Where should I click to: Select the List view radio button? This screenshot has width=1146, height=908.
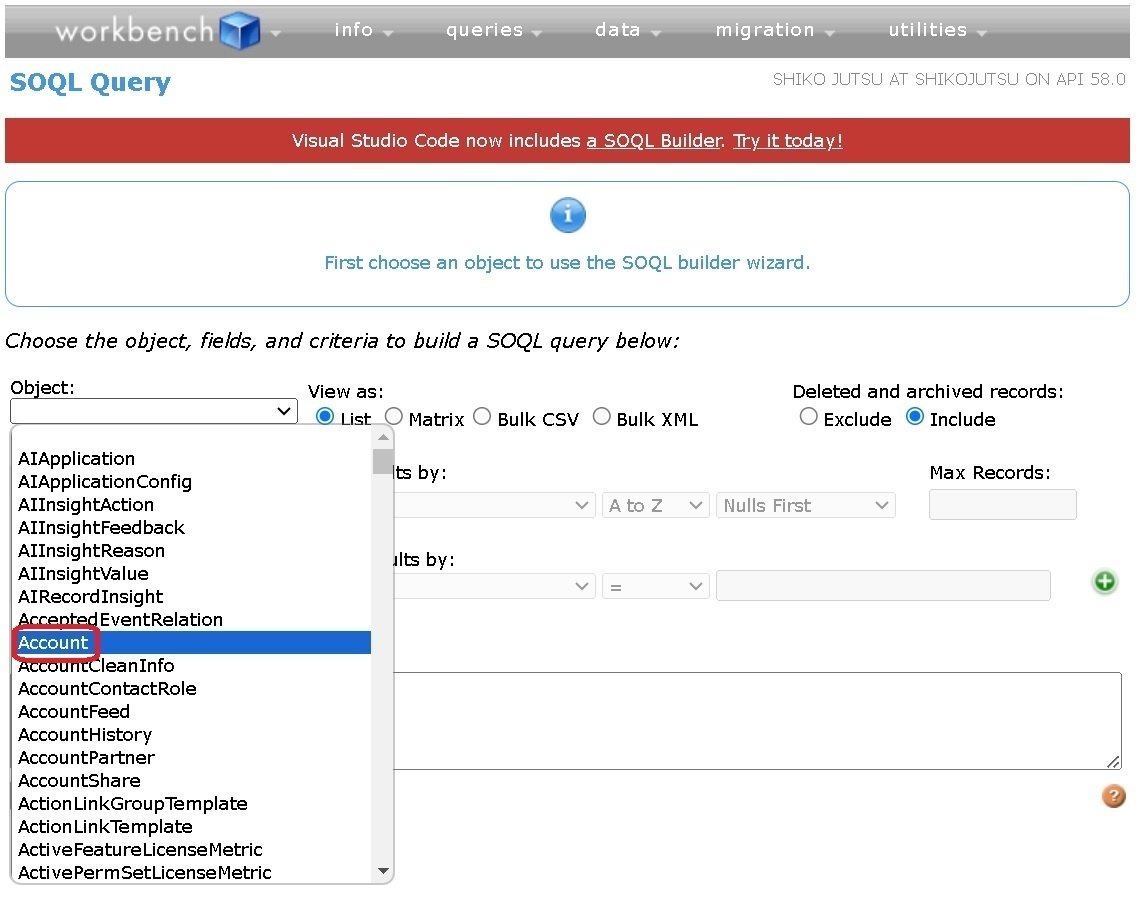pyautogui.click(x=325, y=417)
